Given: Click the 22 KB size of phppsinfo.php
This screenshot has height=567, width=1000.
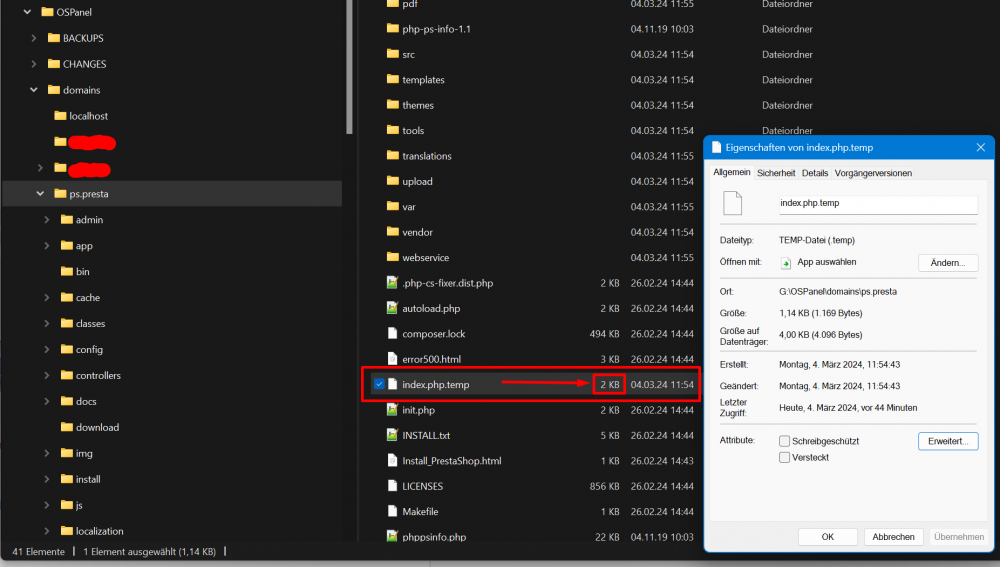Looking at the screenshot, I should (607, 536).
